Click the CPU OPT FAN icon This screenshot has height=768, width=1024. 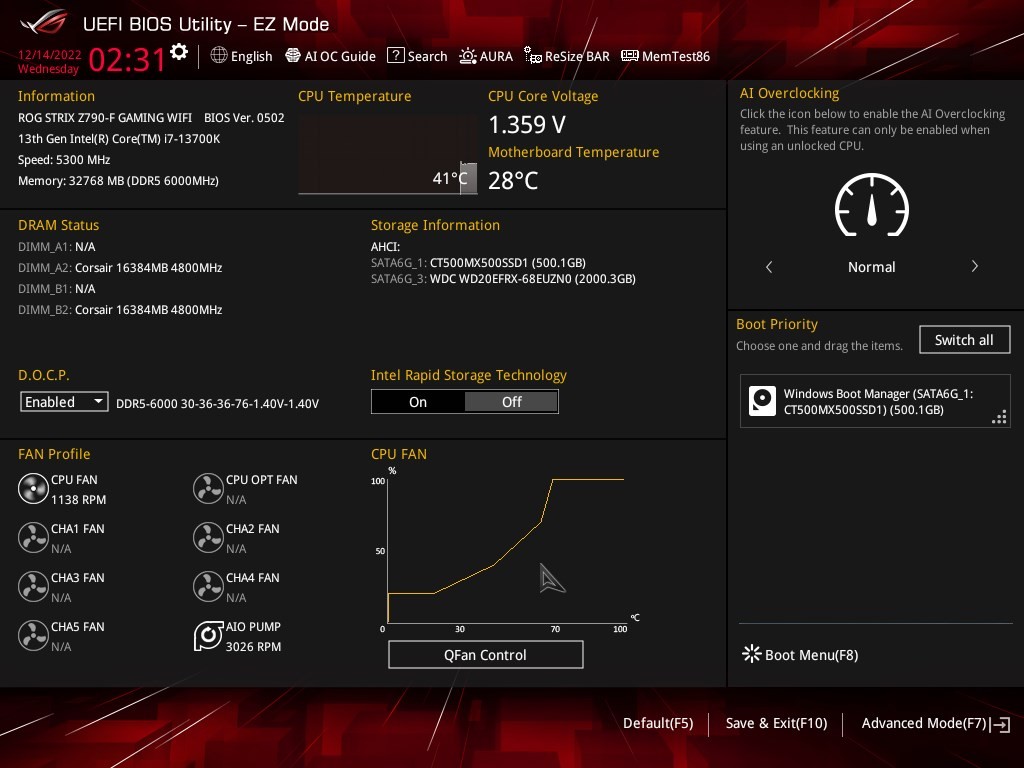point(208,488)
